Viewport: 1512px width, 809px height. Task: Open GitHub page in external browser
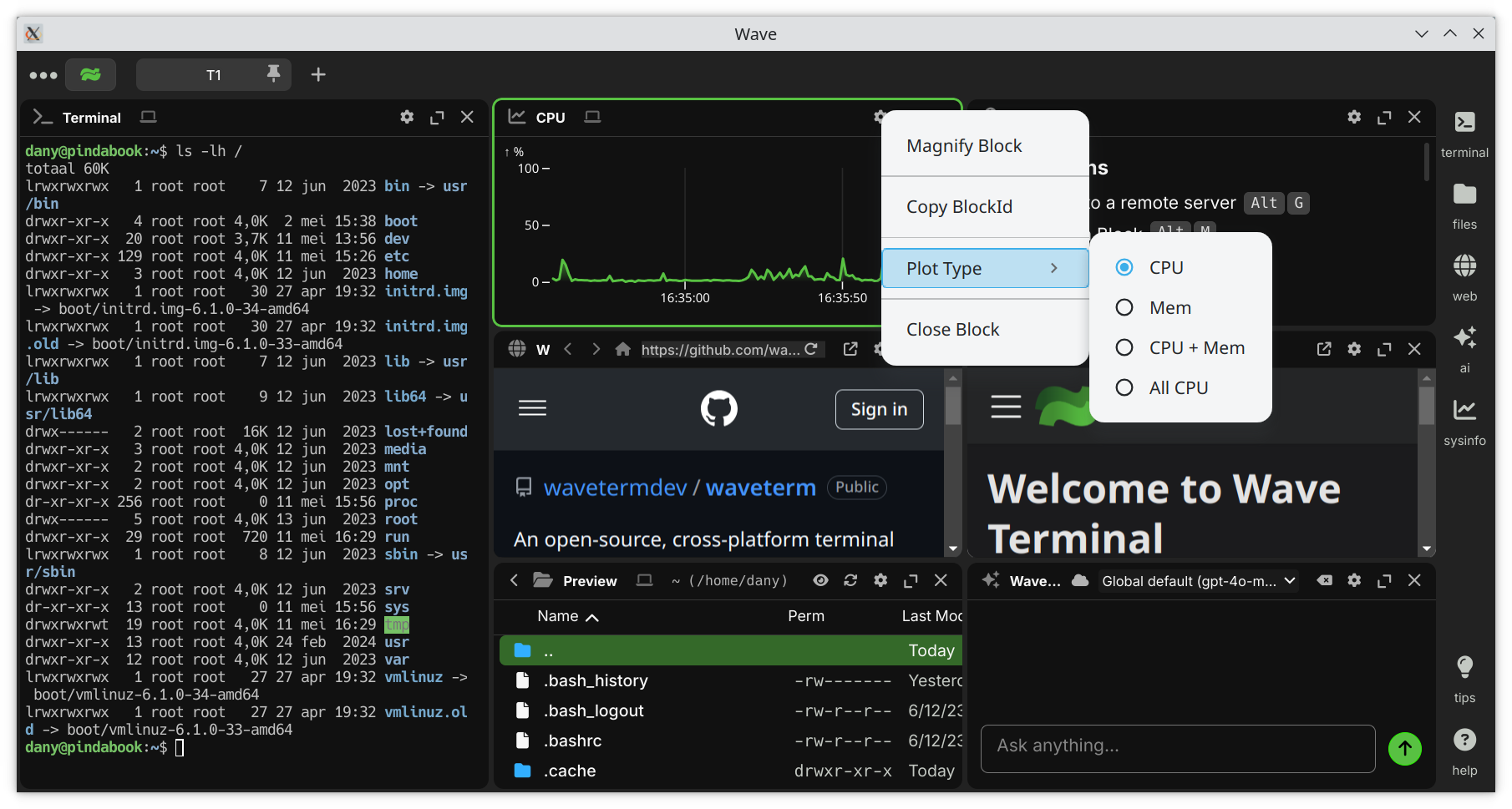coord(850,349)
